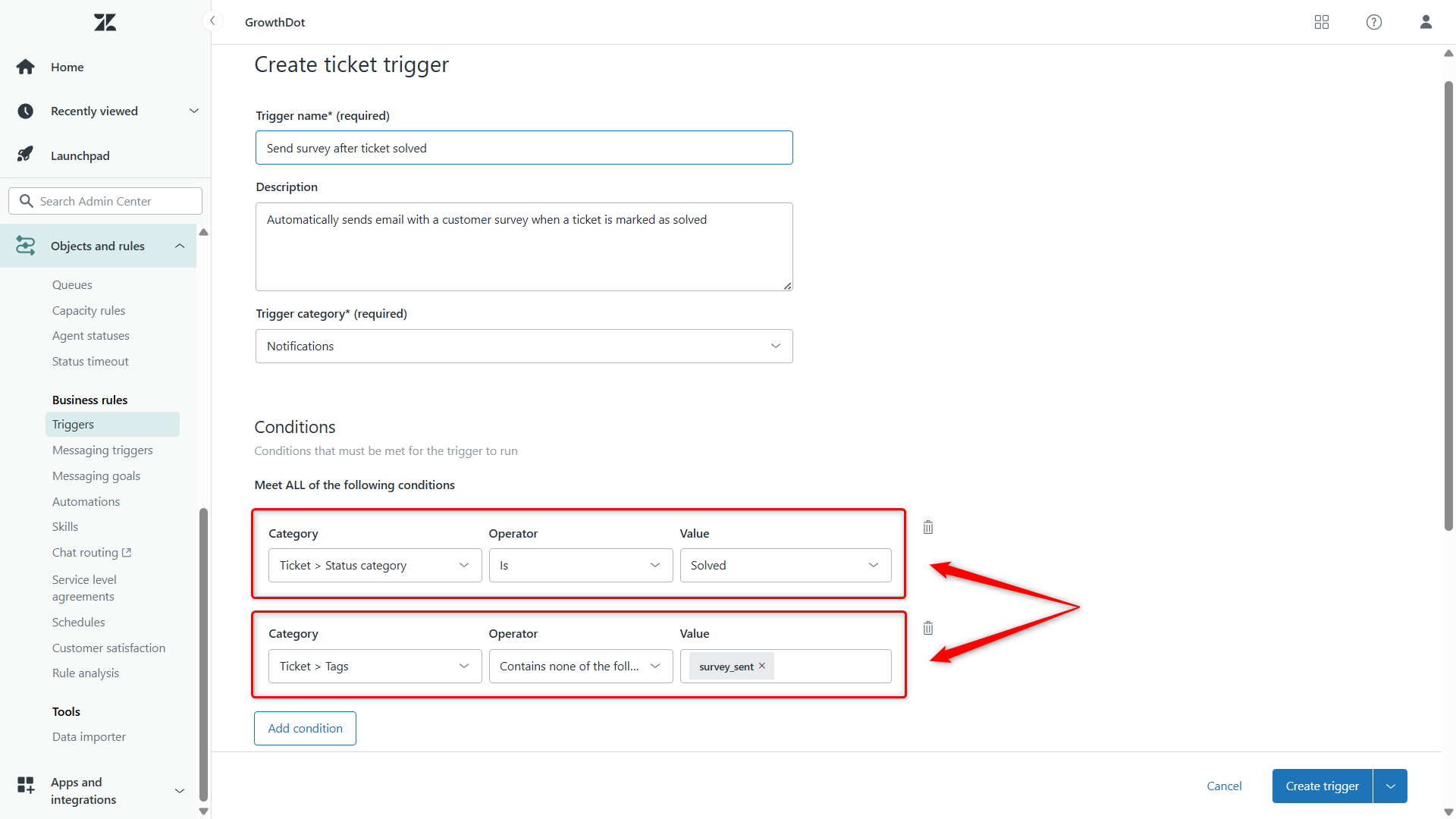Click the user profile avatar icon

pyautogui.click(x=1426, y=22)
